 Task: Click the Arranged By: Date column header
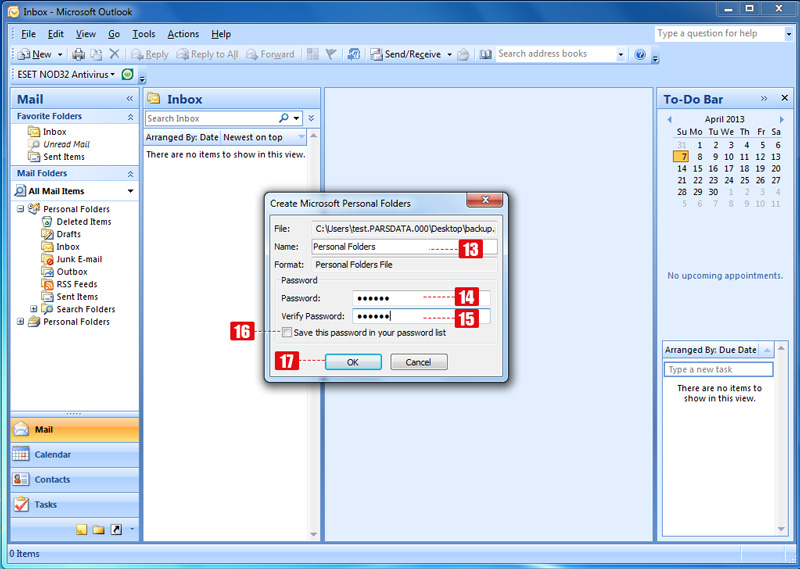[x=182, y=137]
